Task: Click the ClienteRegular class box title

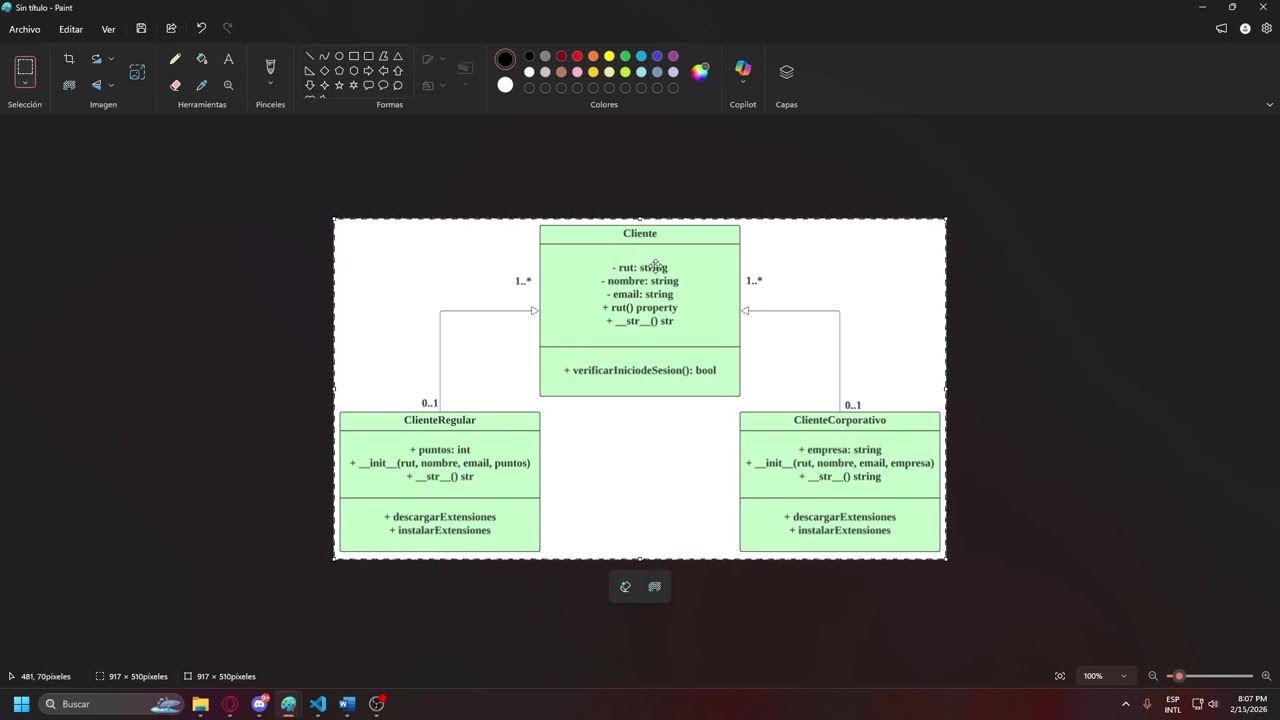Action: click(440, 420)
